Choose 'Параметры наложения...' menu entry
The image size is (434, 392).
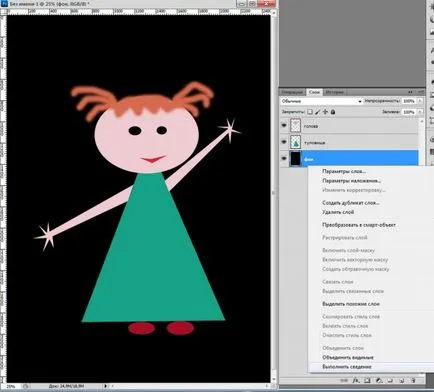point(351,181)
